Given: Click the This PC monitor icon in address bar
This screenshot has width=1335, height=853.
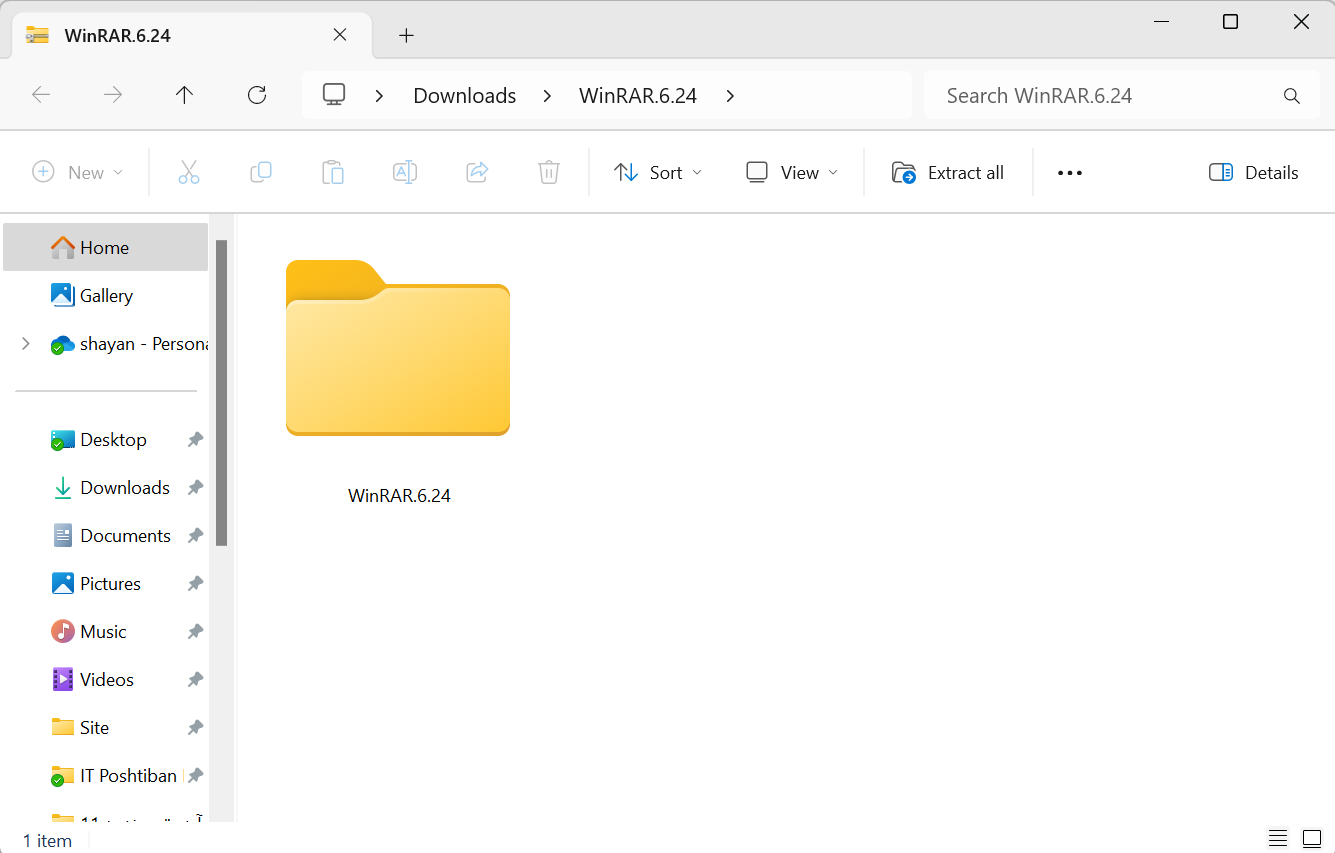Looking at the screenshot, I should point(334,95).
